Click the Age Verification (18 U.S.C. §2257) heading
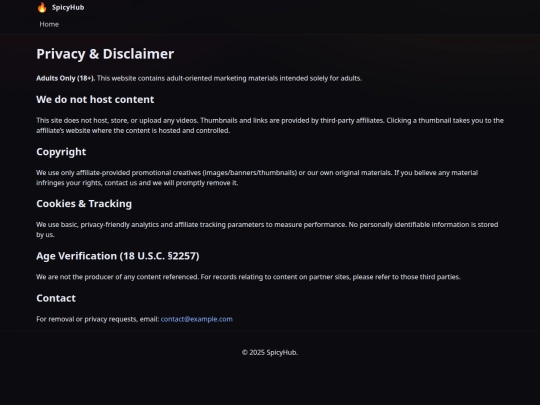Image resolution: width=540 pixels, height=405 pixels. click(x=118, y=256)
